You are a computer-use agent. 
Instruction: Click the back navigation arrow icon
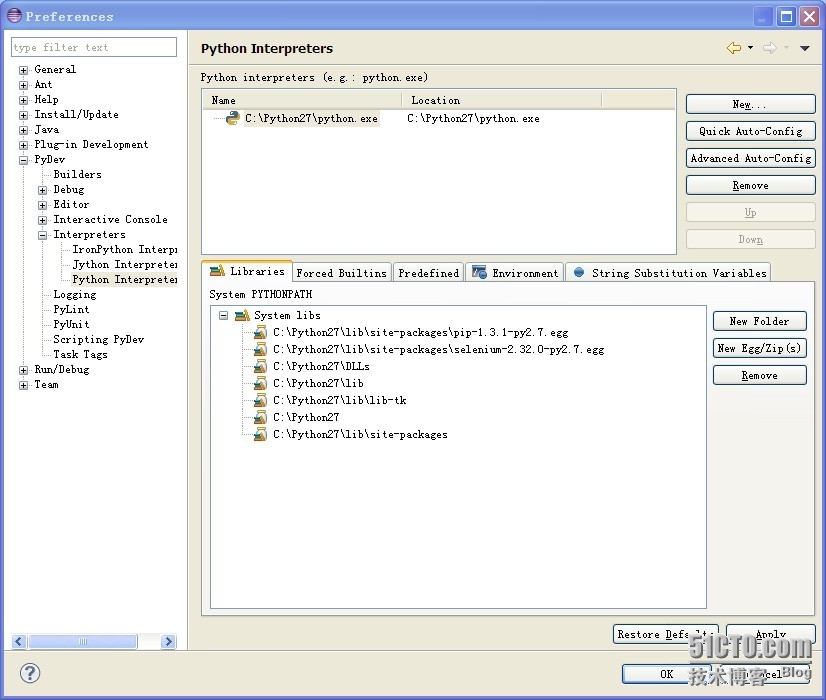click(733, 48)
